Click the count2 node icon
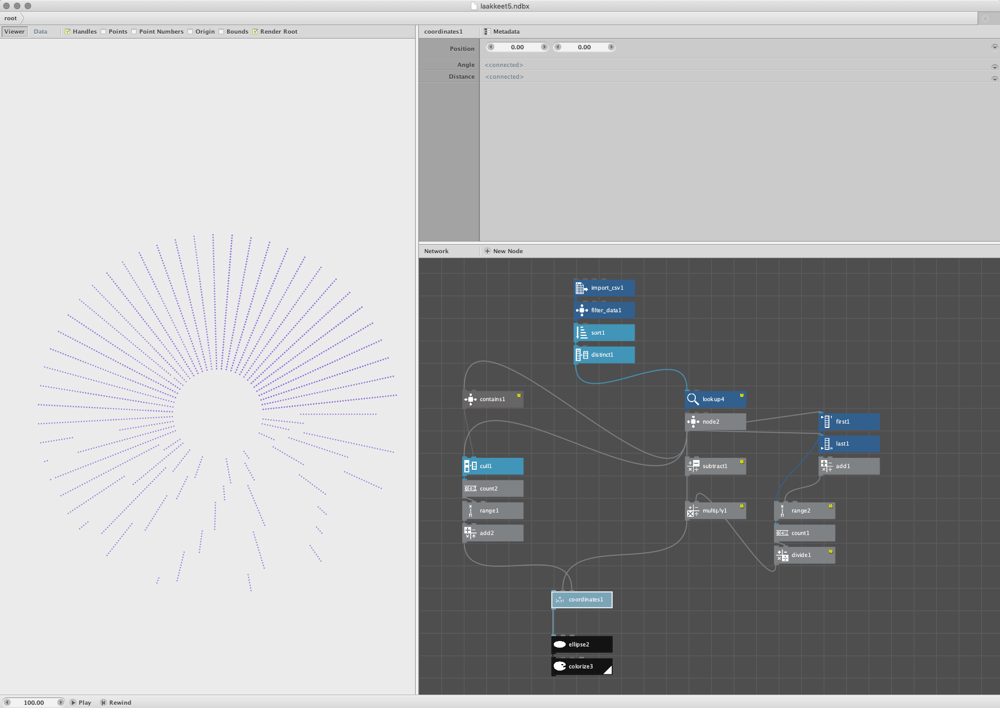The image size is (1000, 708). pyautogui.click(x=470, y=488)
